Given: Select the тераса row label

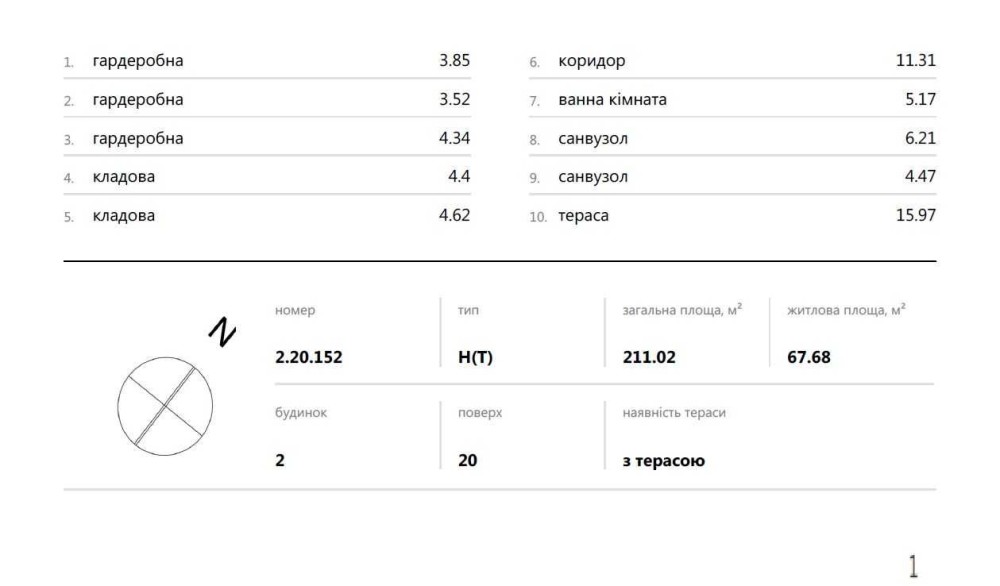Looking at the screenshot, I should coord(584,215).
